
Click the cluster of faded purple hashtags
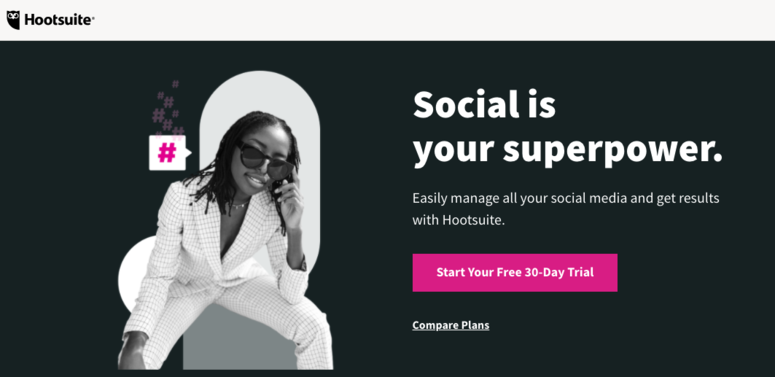(168, 108)
